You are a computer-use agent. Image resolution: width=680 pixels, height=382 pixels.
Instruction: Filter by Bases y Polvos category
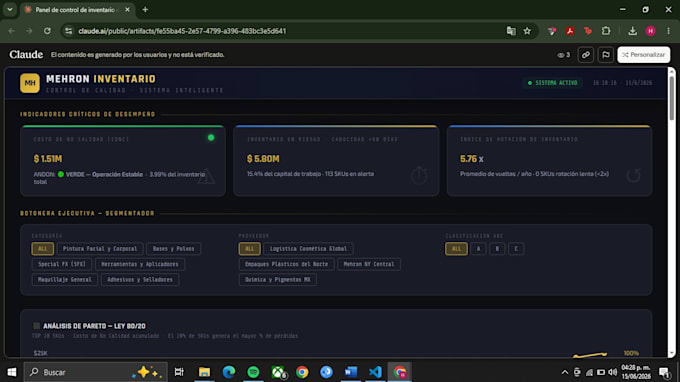coord(173,248)
